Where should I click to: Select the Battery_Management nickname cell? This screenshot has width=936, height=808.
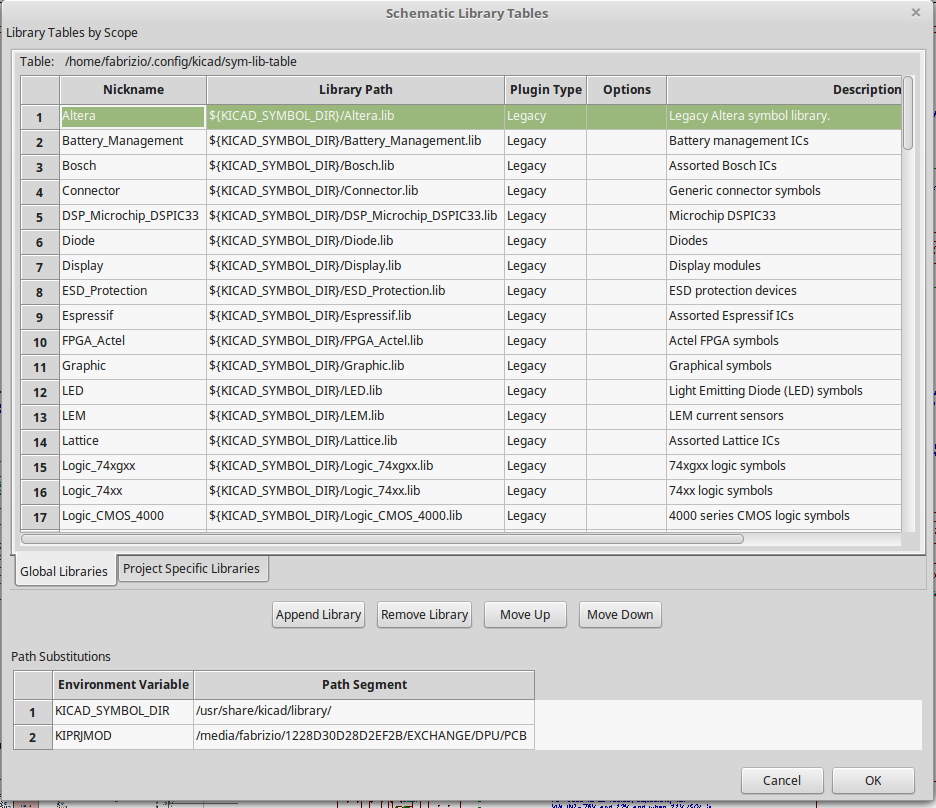click(x=132, y=141)
